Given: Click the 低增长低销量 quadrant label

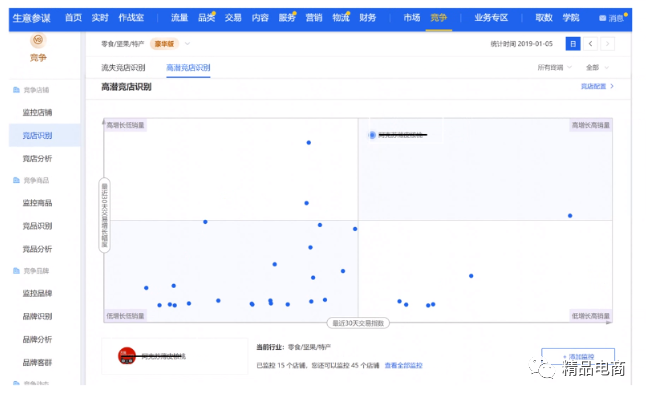Looking at the screenshot, I should tap(125, 316).
